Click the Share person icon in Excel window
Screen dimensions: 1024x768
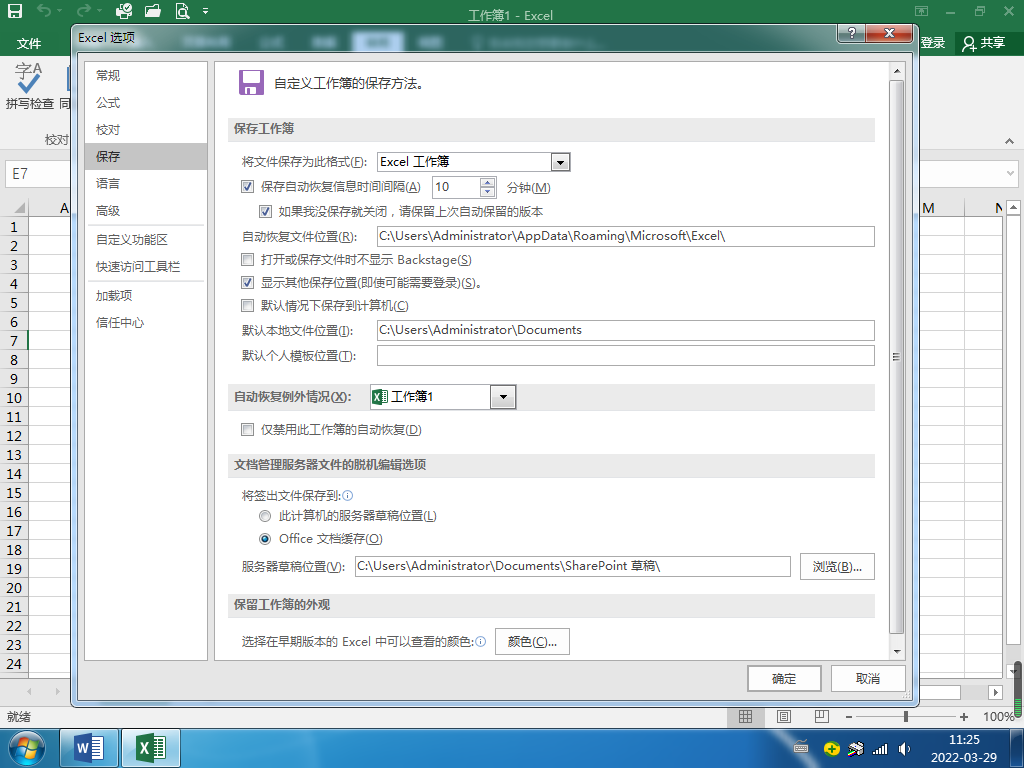[969, 44]
